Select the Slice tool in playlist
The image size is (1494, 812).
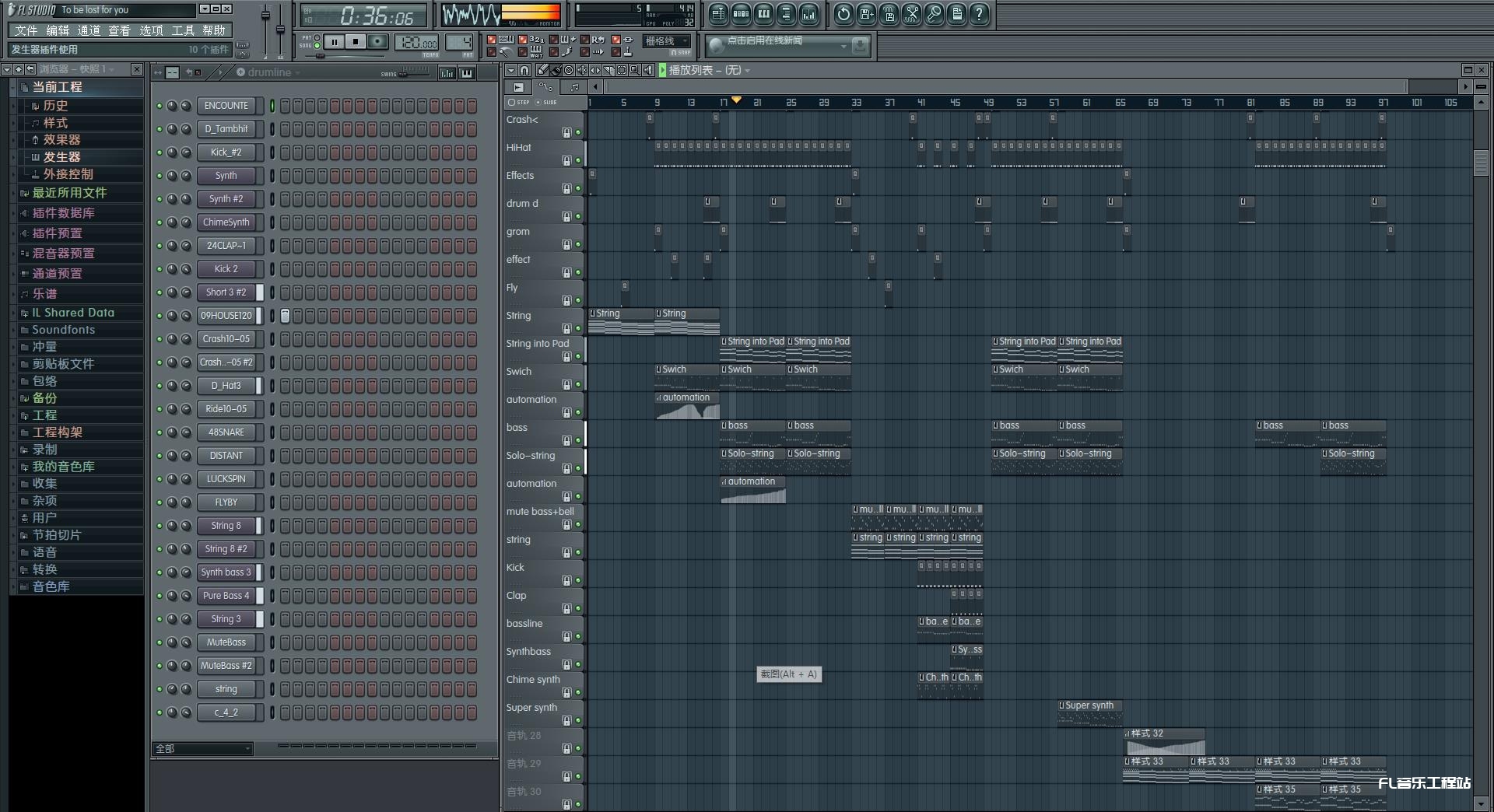coord(608,70)
